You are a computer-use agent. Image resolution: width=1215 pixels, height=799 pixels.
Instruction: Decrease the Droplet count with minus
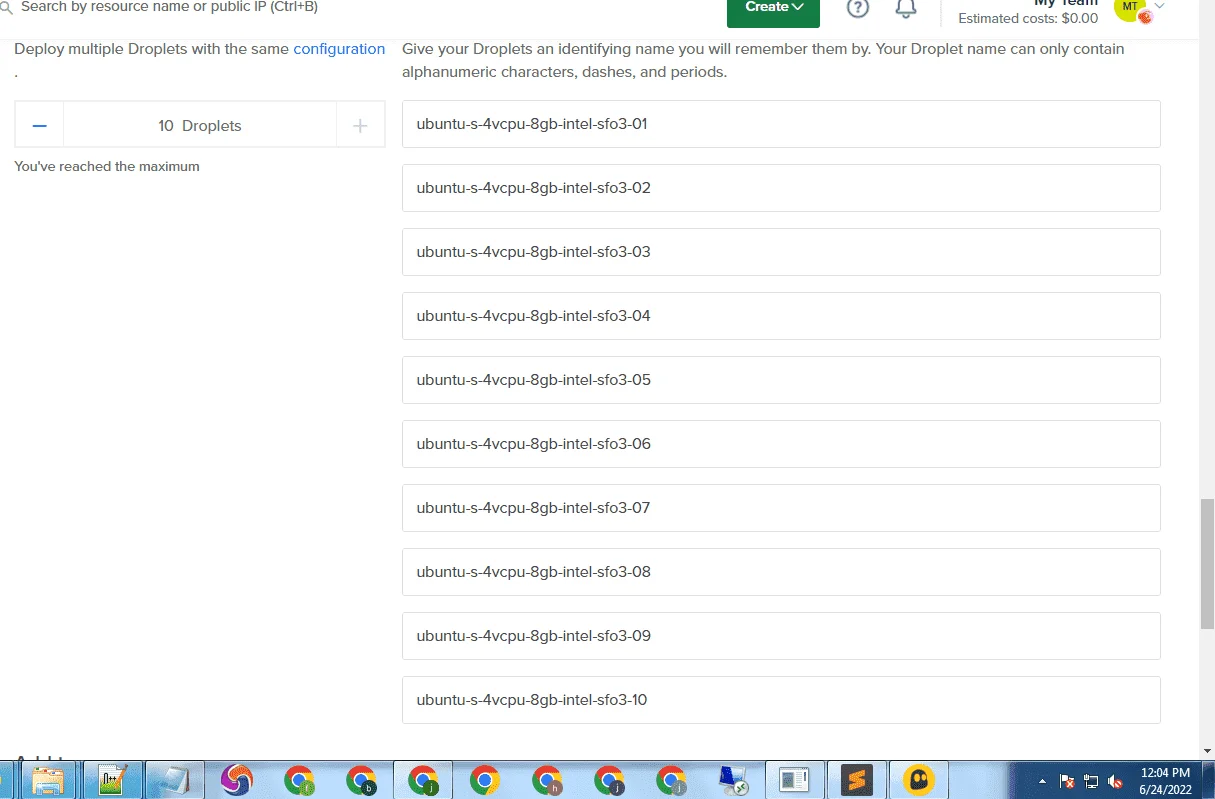click(x=40, y=126)
